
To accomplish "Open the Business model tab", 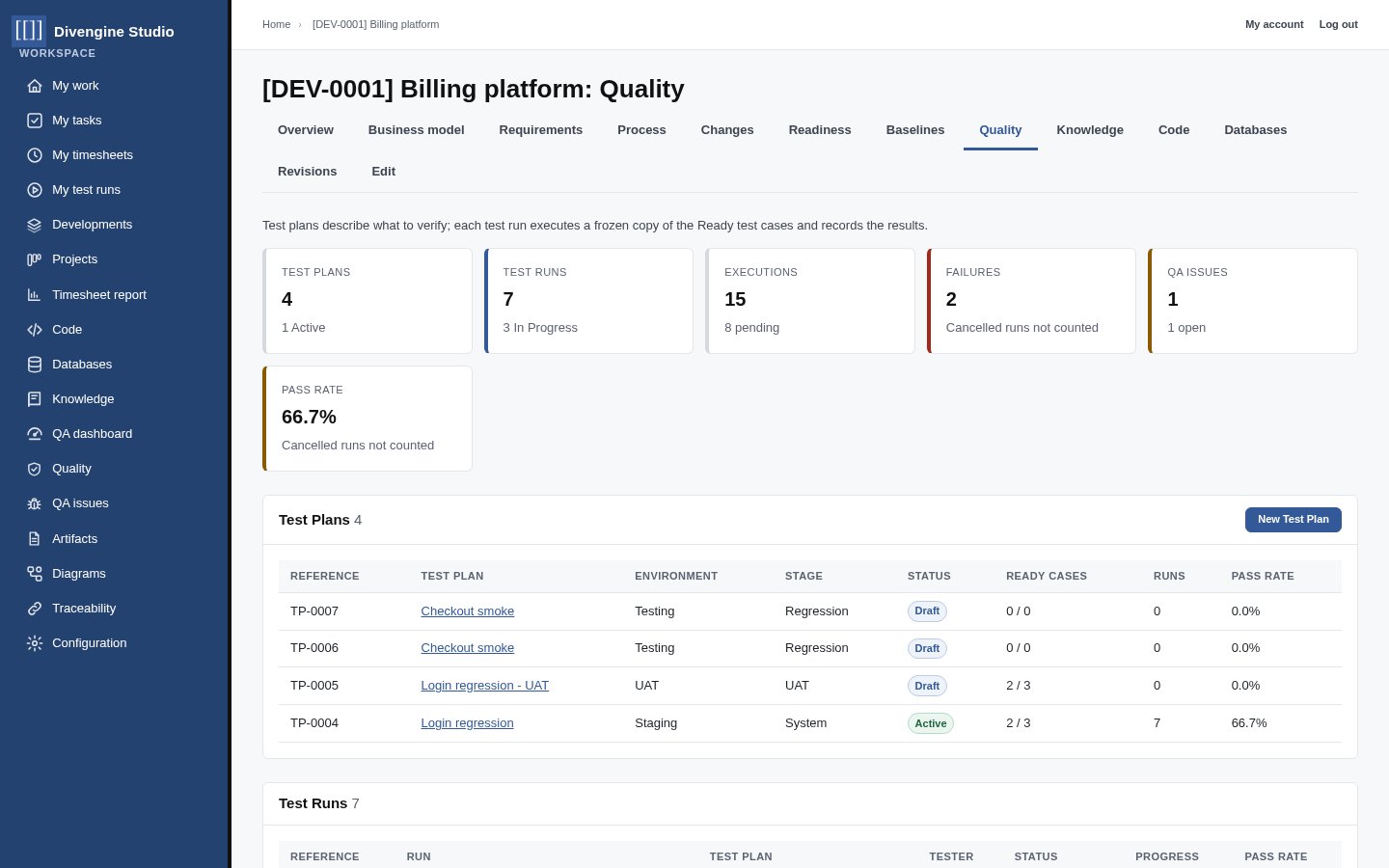I will (417, 130).
